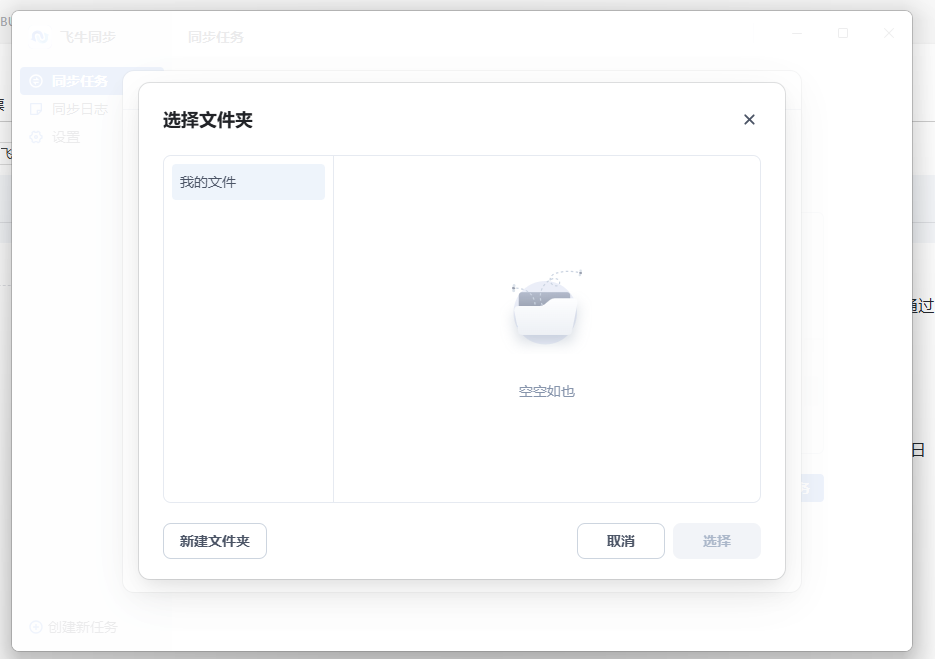The image size is (935, 659).
Task: Click the plus icon beside 创建新任务
Action: click(x=36, y=627)
